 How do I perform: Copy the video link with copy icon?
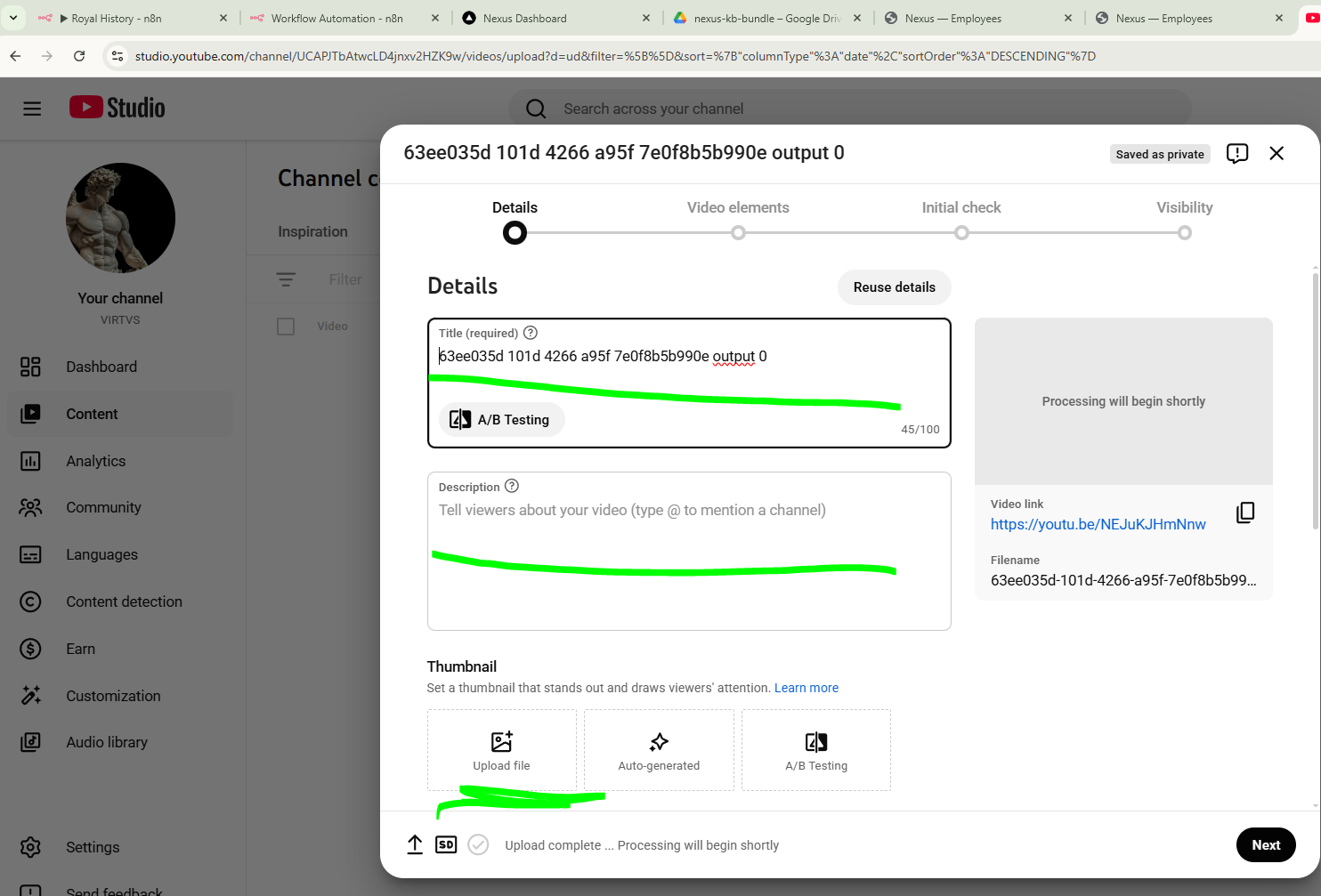click(1245, 513)
